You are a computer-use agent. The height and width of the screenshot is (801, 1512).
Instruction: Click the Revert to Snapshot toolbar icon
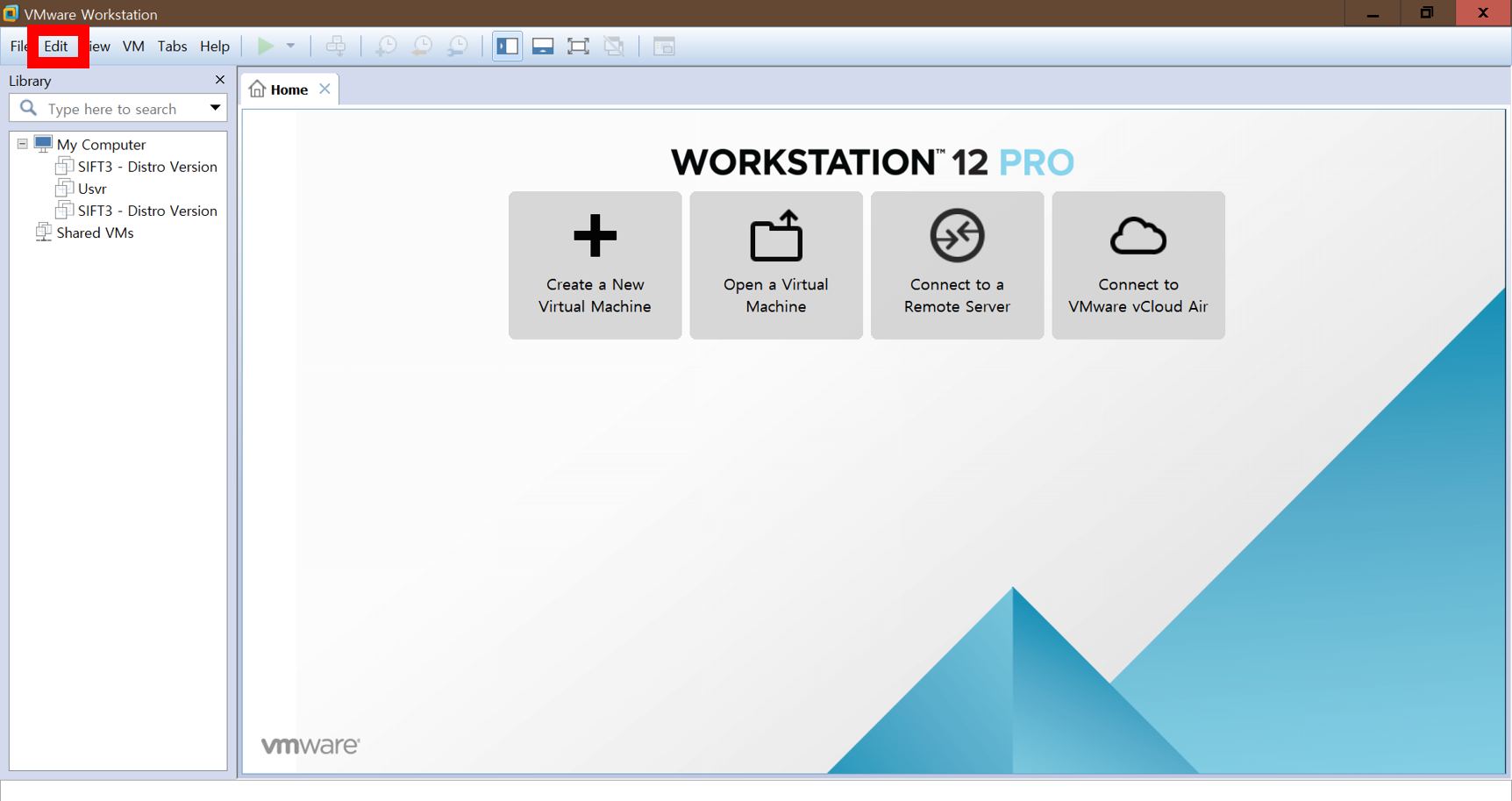422,46
